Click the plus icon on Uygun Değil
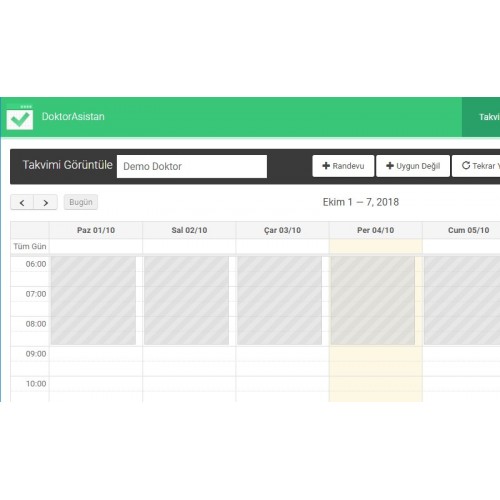 [x=390, y=166]
